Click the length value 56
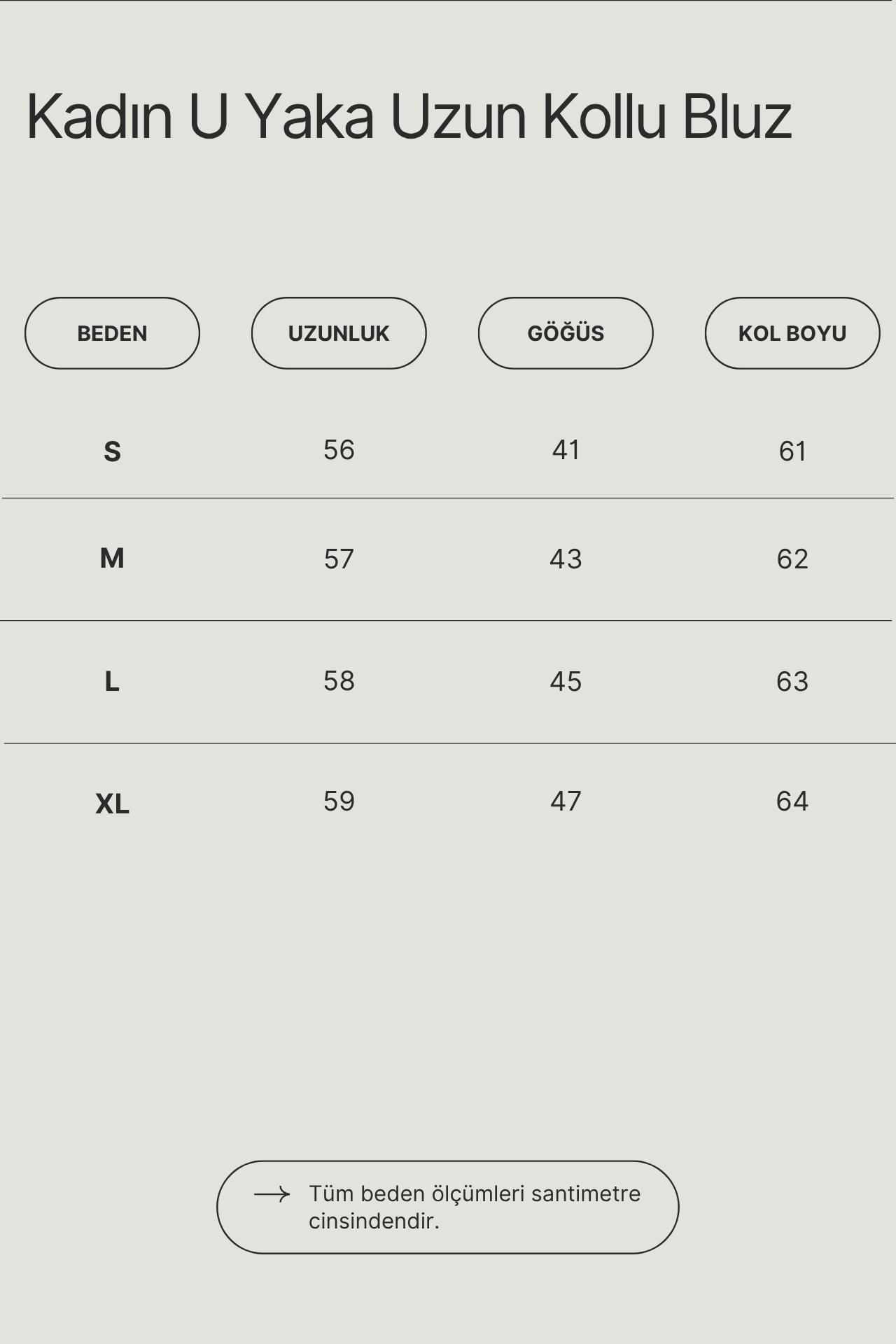Image resolution: width=896 pixels, height=1344 pixels. coord(339,450)
